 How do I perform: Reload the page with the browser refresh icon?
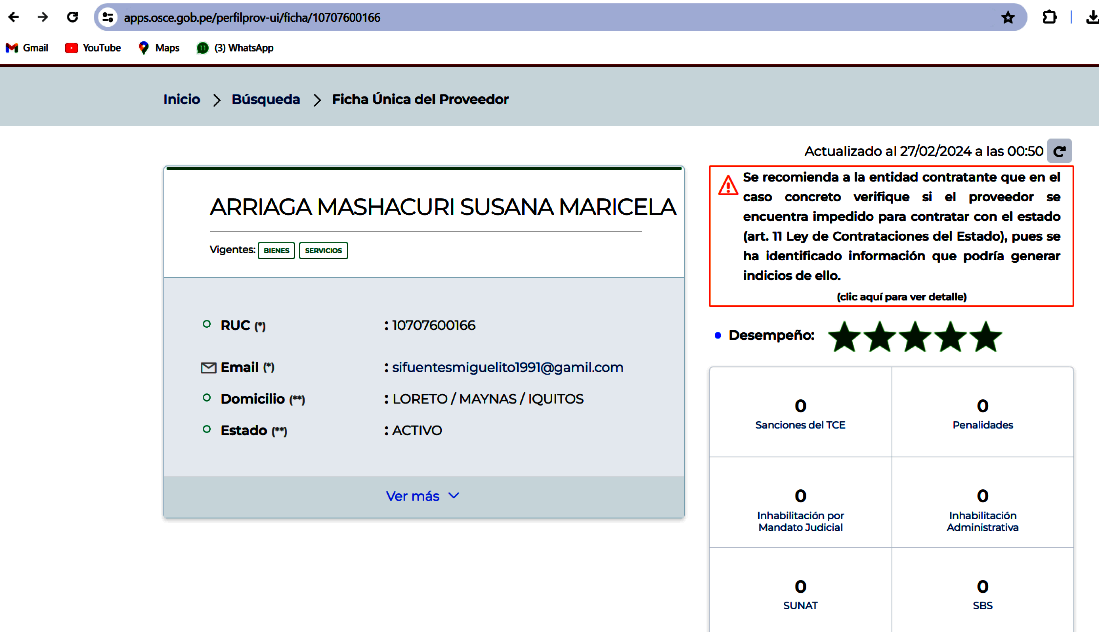click(x=72, y=17)
